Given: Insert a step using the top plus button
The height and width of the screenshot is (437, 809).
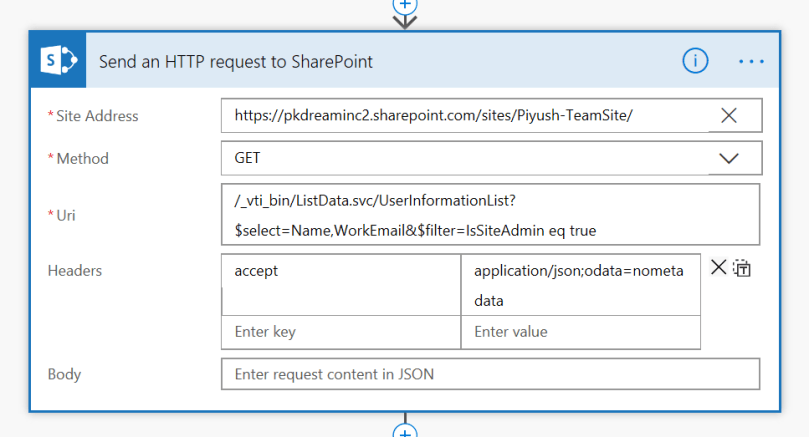Looking at the screenshot, I should pyautogui.click(x=405, y=6).
